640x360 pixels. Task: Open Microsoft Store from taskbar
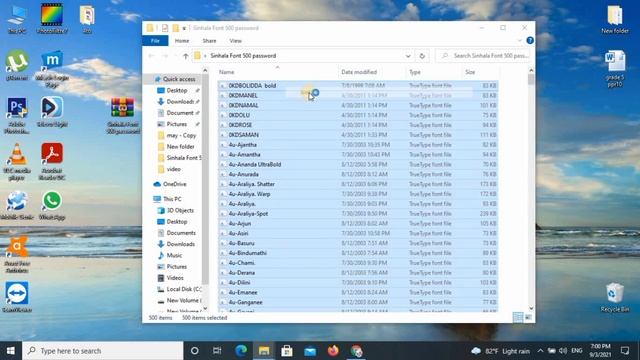(x=287, y=351)
